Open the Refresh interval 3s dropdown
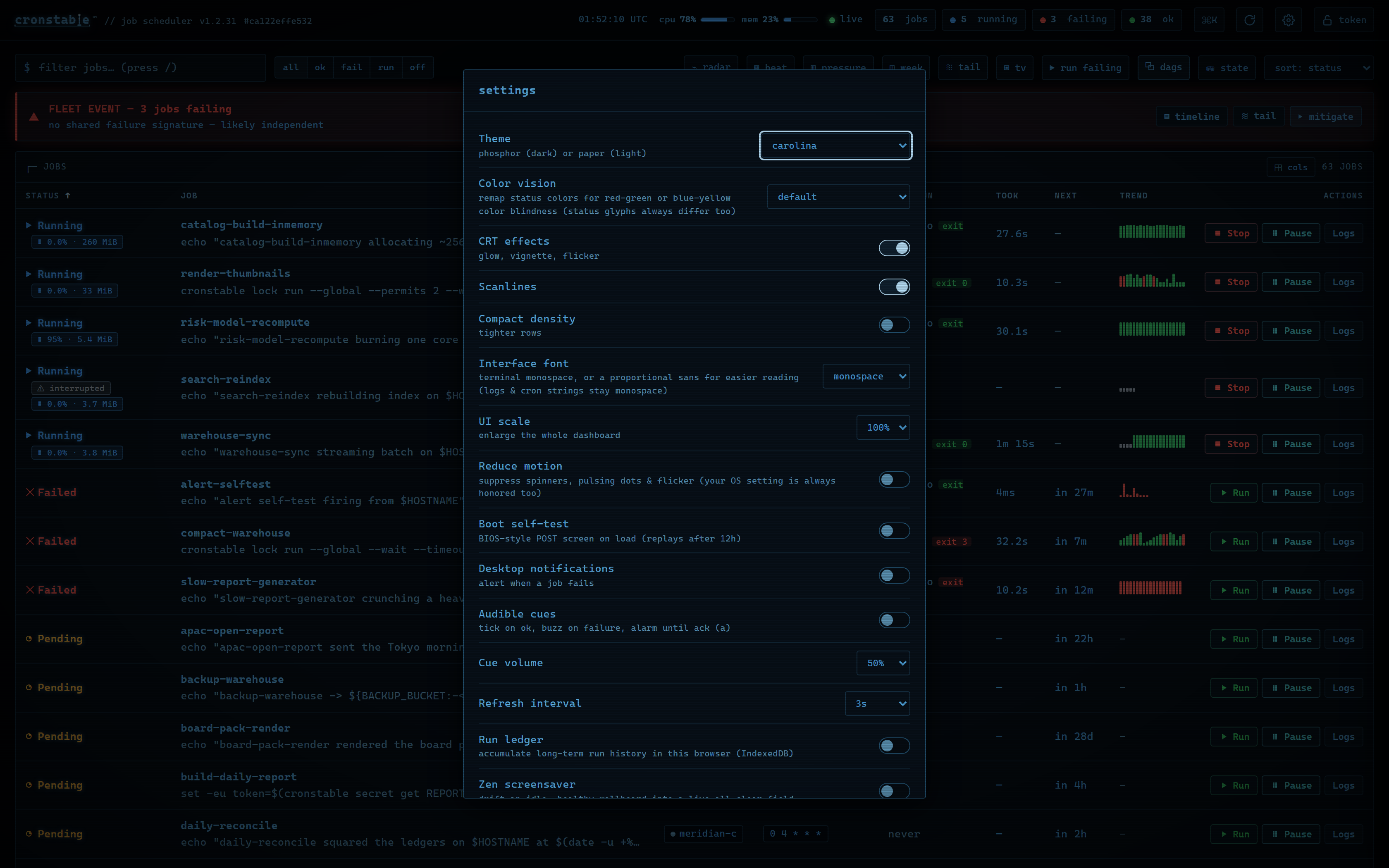Screen dimensions: 1389x868 pyautogui.click(x=878, y=704)
